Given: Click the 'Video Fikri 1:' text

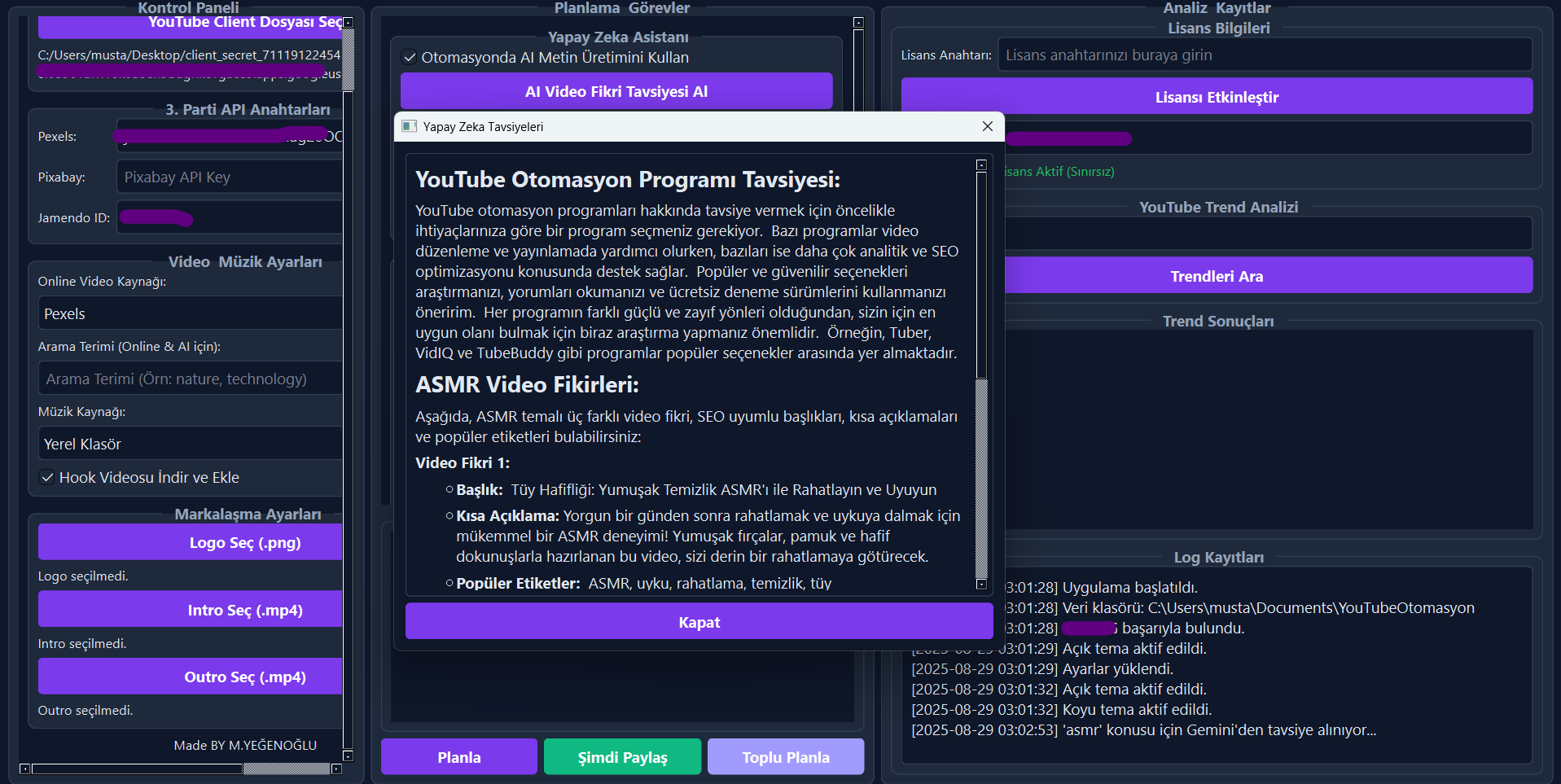Looking at the screenshot, I should pyautogui.click(x=463, y=462).
